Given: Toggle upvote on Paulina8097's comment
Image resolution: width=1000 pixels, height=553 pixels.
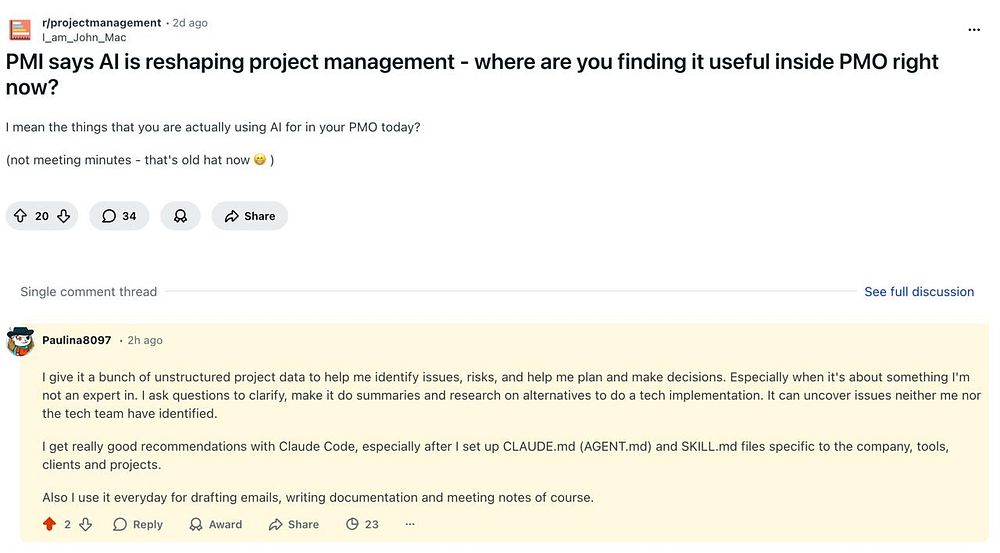Looking at the screenshot, I should 48,524.
